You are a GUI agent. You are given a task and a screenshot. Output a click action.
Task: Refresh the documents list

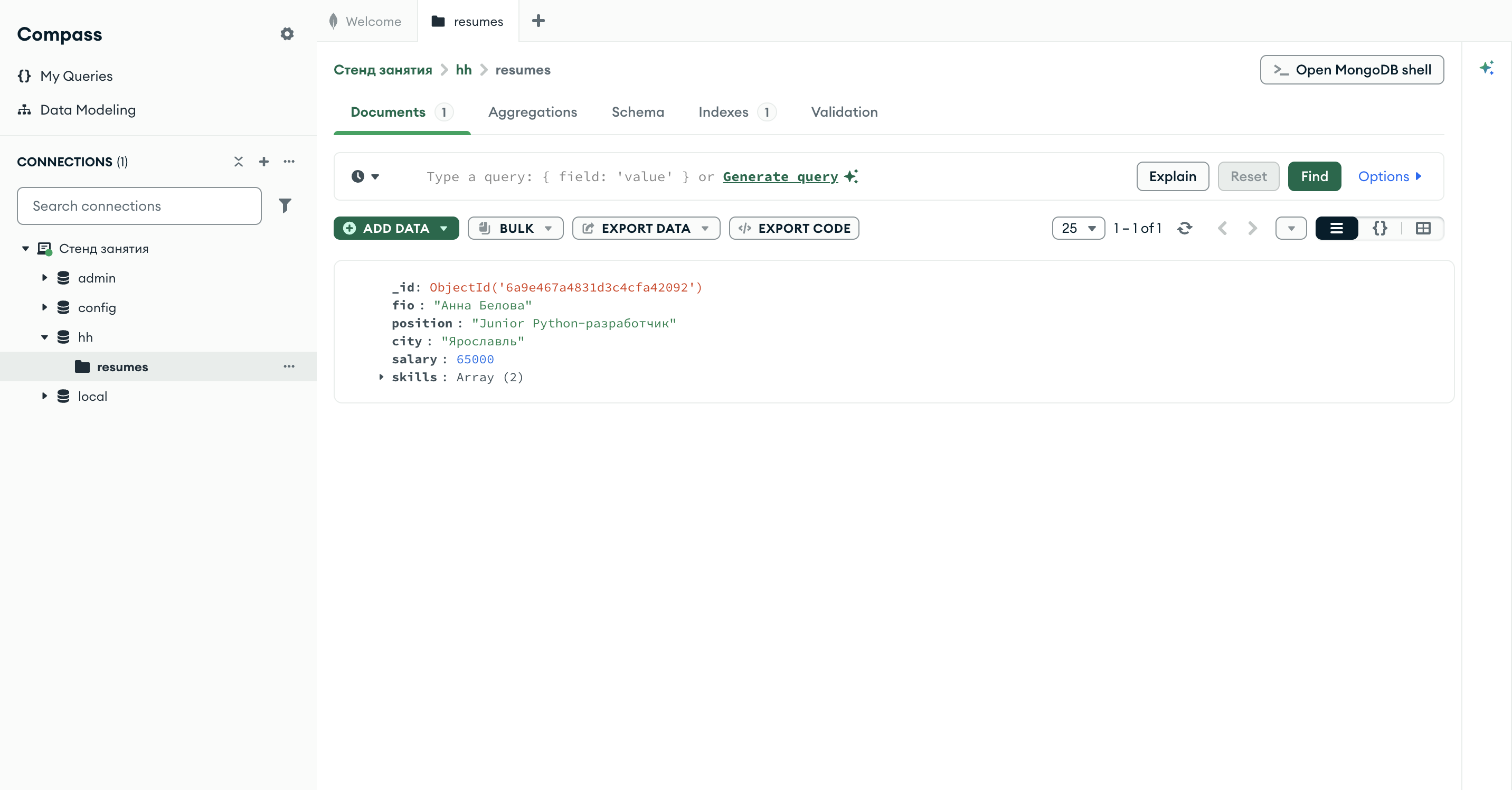click(1185, 228)
